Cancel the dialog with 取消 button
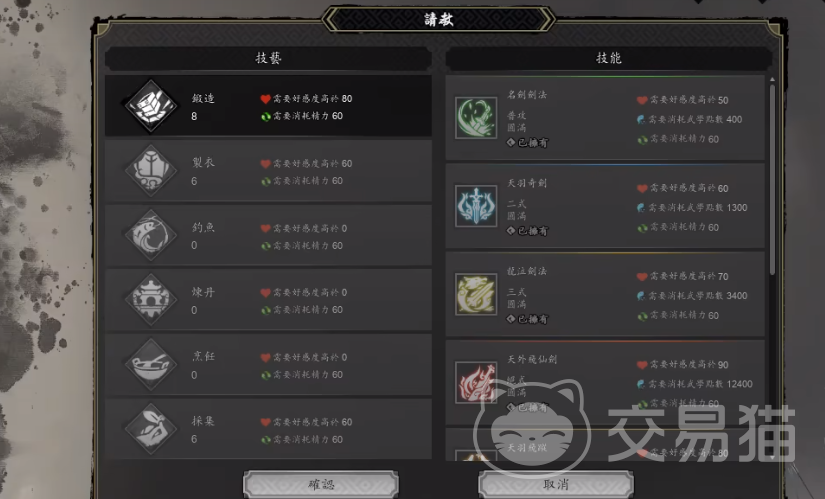The width and height of the screenshot is (825, 499). [556, 484]
